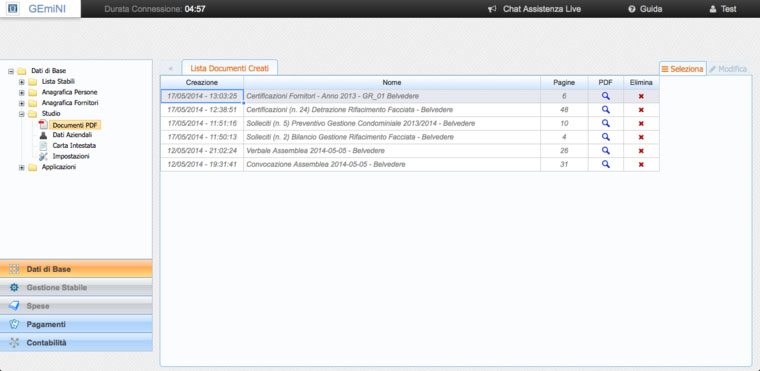Click the tab scroll-left arrow
The image size is (760, 371).
pyautogui.click(x=170, y=68)
